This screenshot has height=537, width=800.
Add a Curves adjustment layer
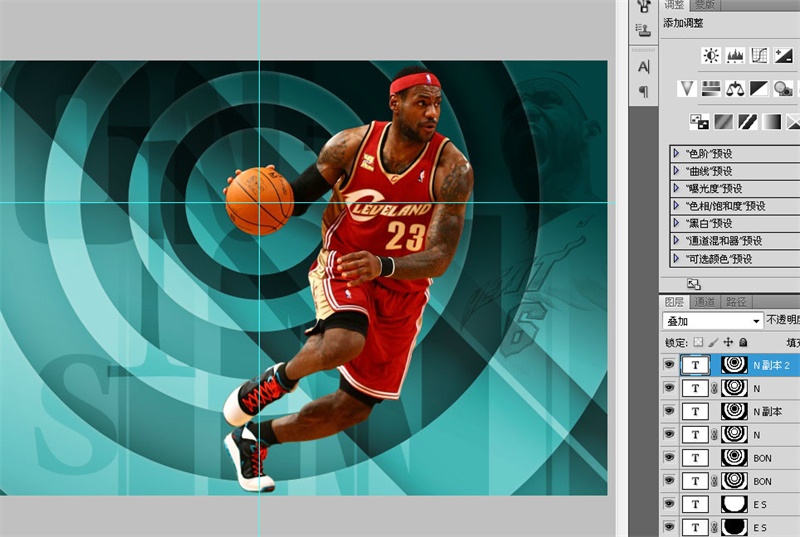coord(759,56)
